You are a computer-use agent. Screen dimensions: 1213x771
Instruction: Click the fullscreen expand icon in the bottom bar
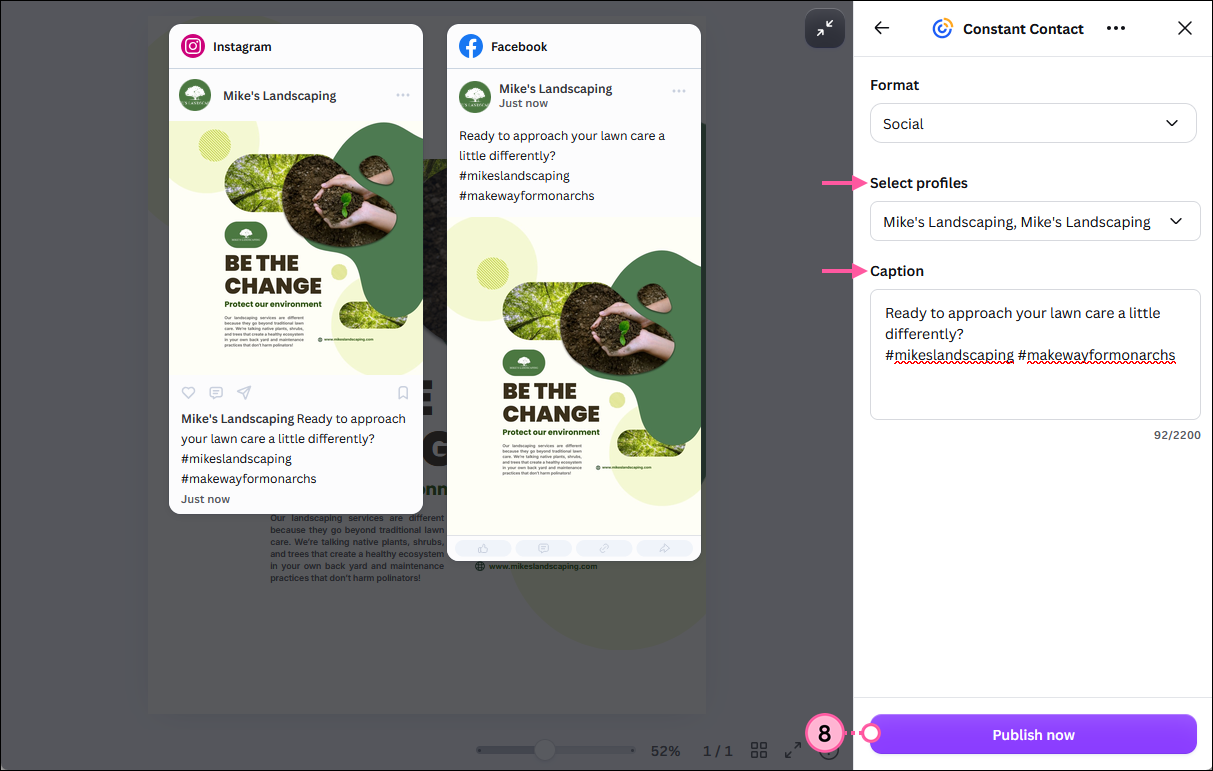point(793,750)
